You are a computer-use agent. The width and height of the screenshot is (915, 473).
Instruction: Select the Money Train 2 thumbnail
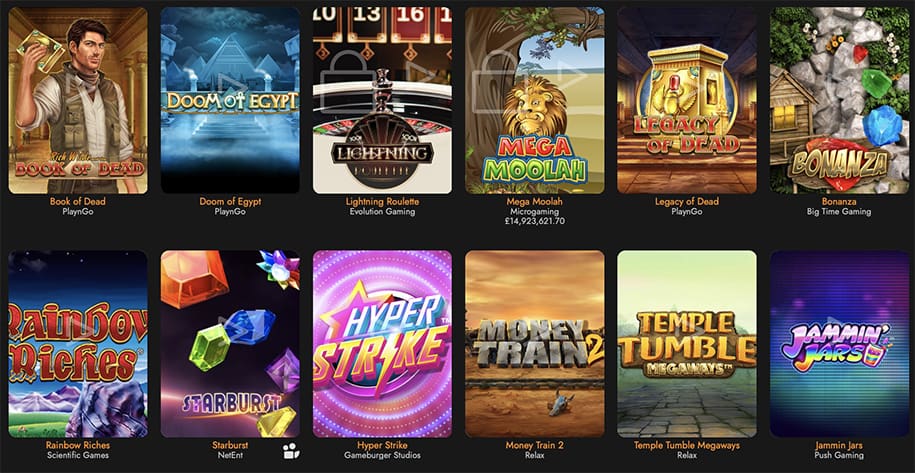tap(535, 344)
